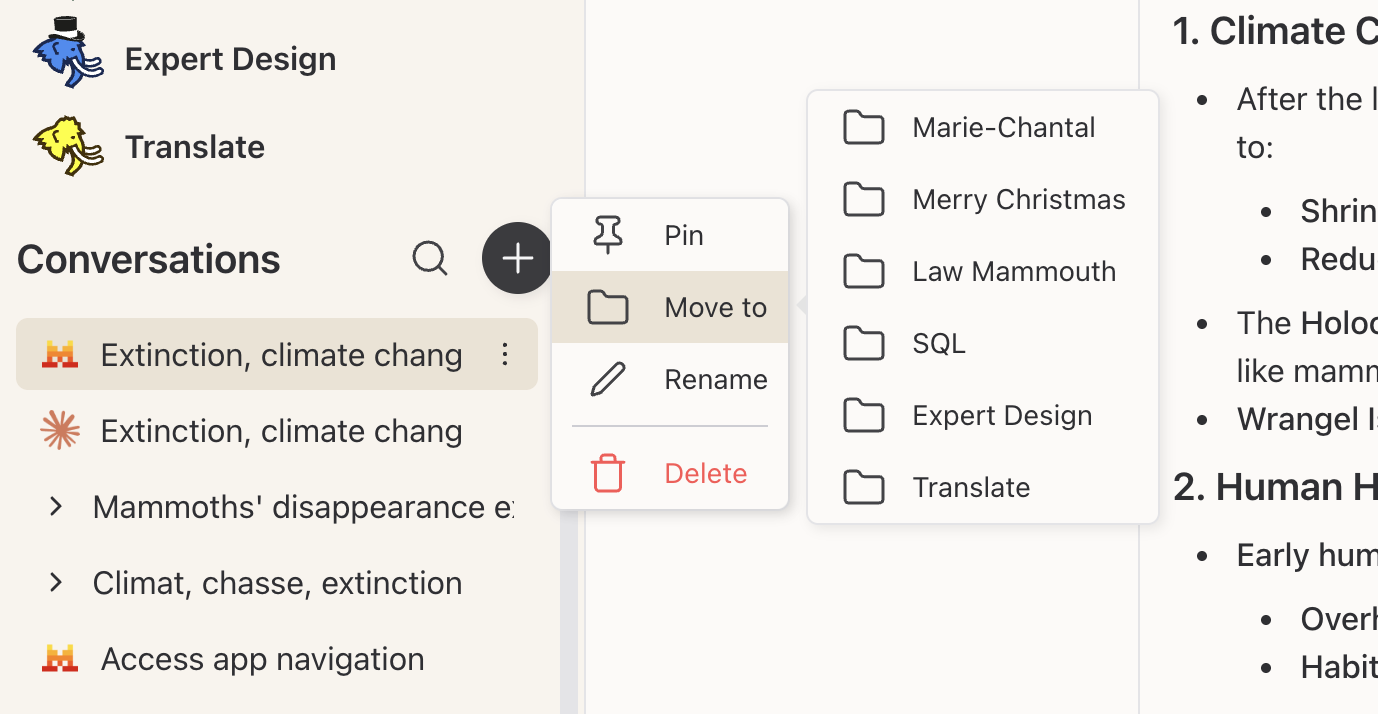The image size is (1378, 714).
Task: Click the Rename pencil icon
Action: [608, 380]
